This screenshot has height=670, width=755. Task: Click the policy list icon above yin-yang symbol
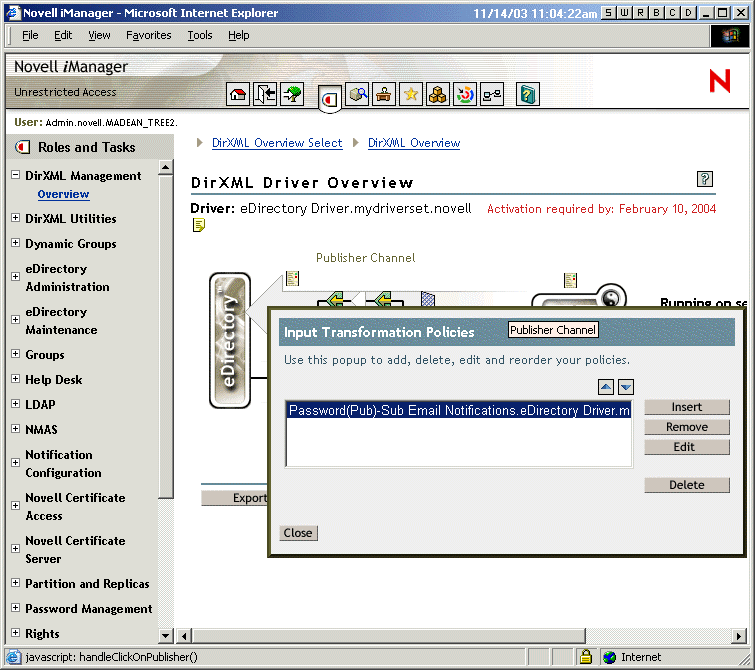pyautogui.click(x=570, y=280)
